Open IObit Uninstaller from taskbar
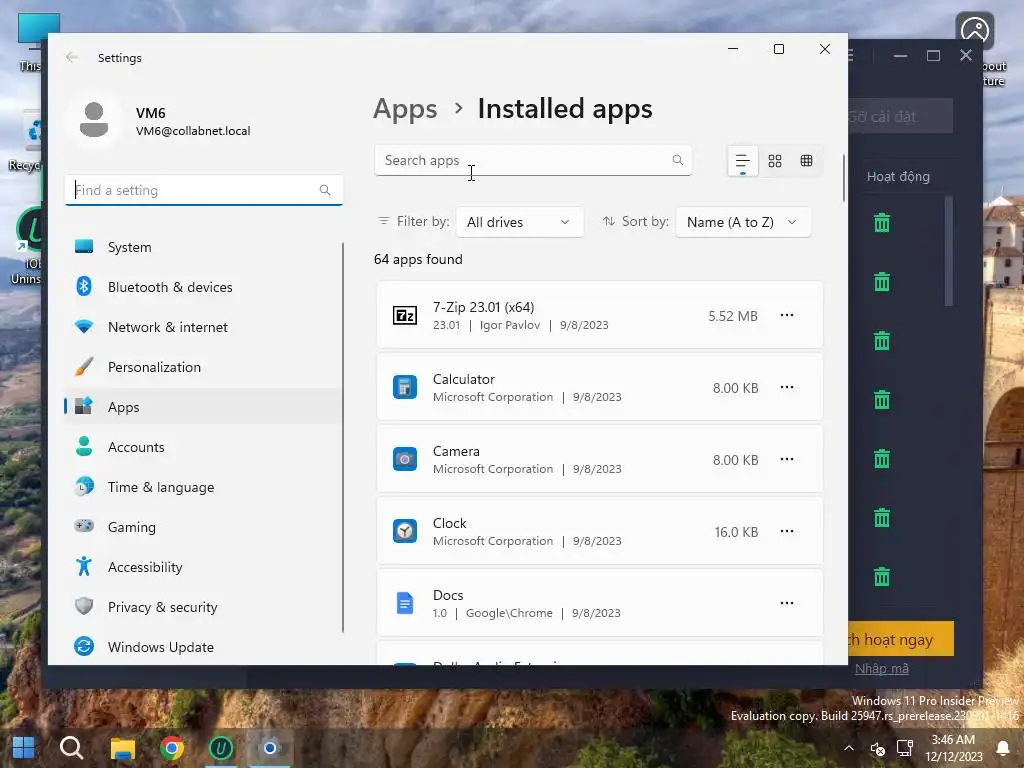 point(221,748)
